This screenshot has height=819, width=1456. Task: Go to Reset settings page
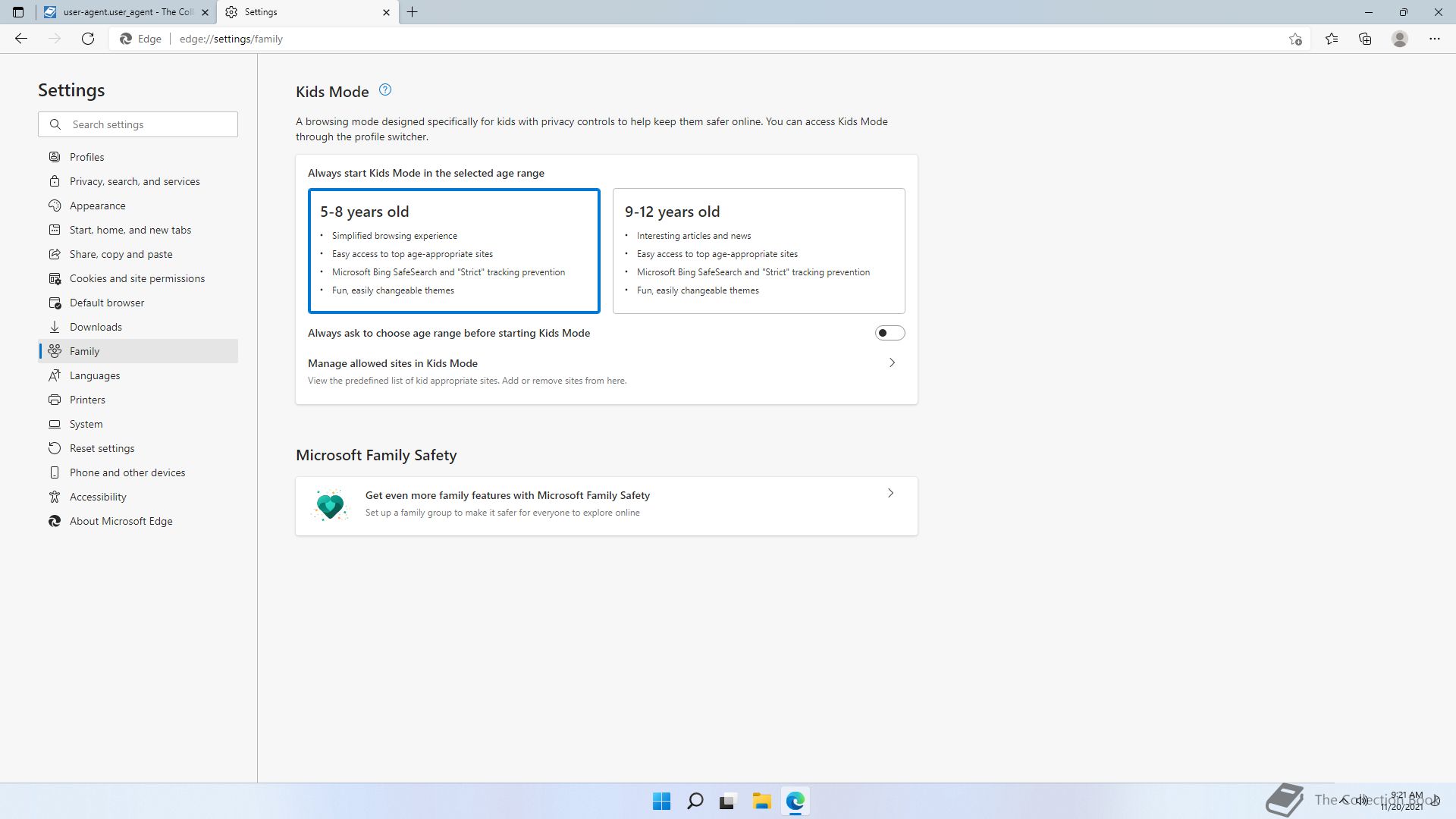click(x=138, y=448)
